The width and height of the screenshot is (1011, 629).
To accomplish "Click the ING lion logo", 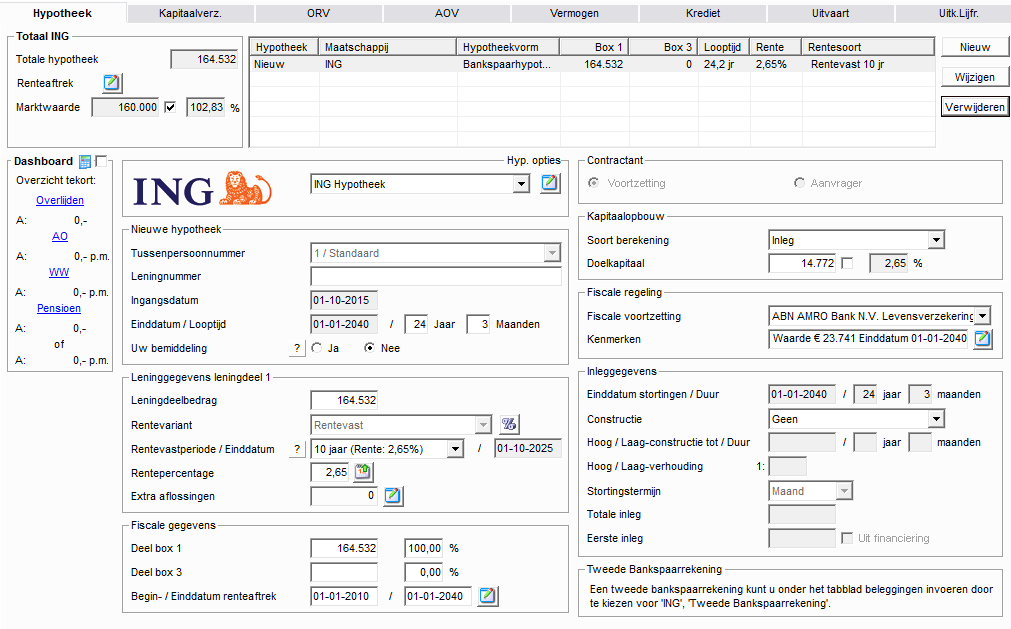I will [245, 188].
